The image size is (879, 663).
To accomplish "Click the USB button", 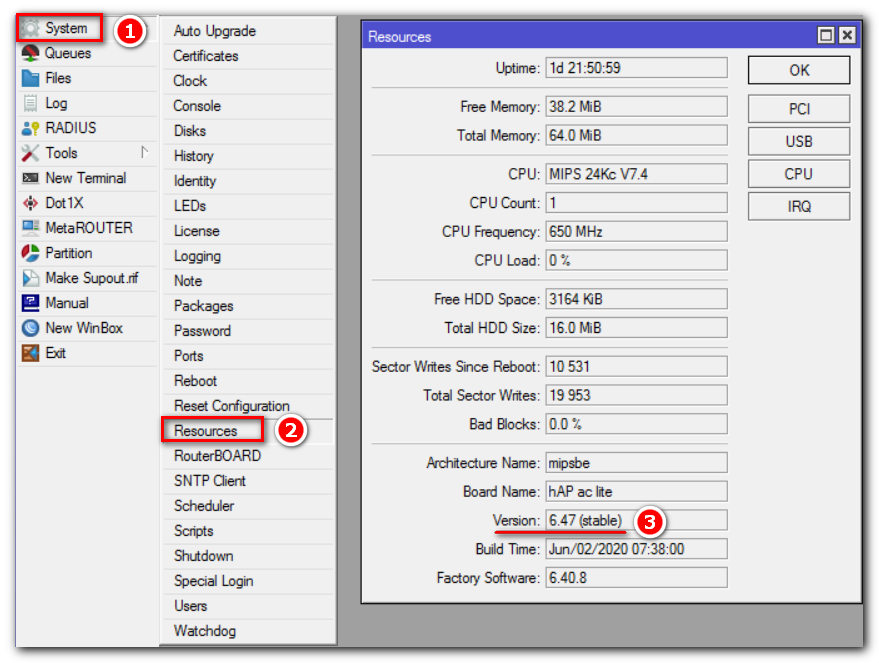I will pos(799,141).
